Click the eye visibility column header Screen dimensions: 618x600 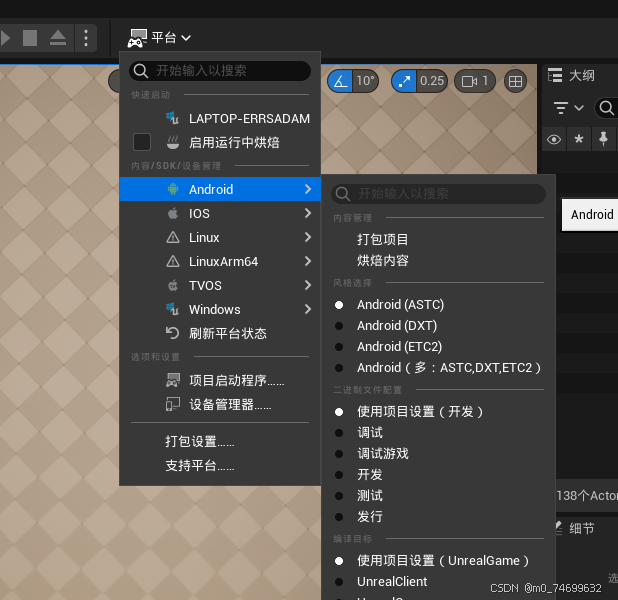tap(554, 139)
